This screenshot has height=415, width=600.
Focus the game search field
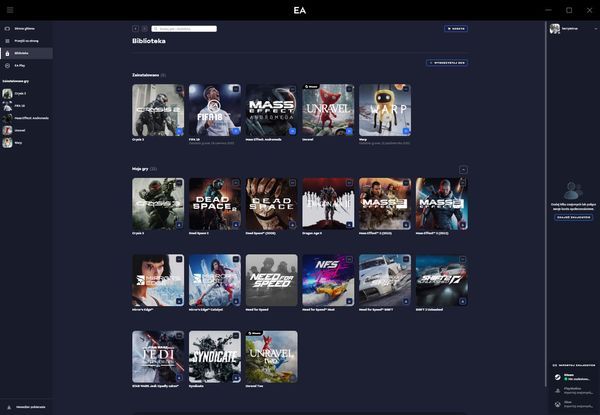[184, 29]
